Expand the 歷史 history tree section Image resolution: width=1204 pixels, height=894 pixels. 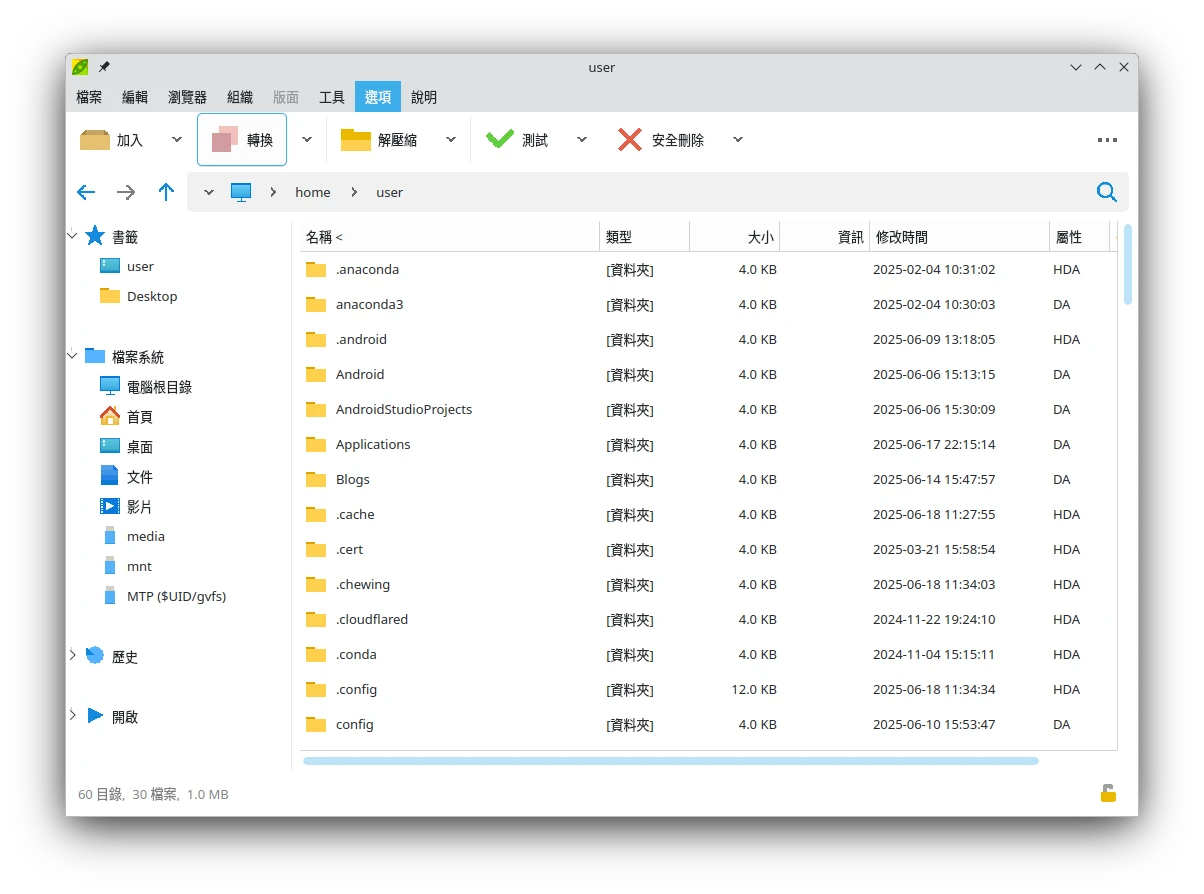[x=72, y=655]
